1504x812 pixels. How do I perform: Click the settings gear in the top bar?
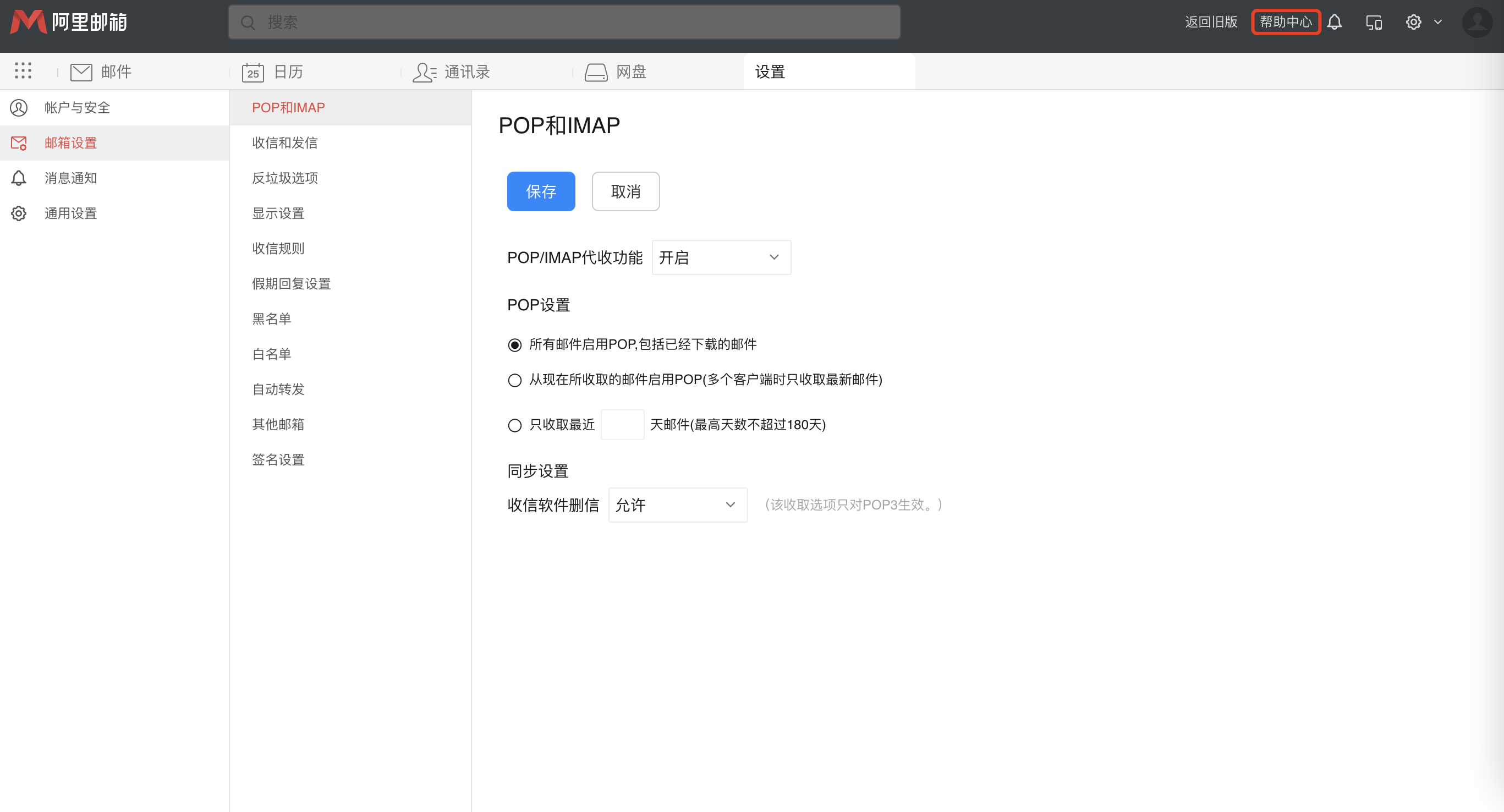click(1413, 22)
